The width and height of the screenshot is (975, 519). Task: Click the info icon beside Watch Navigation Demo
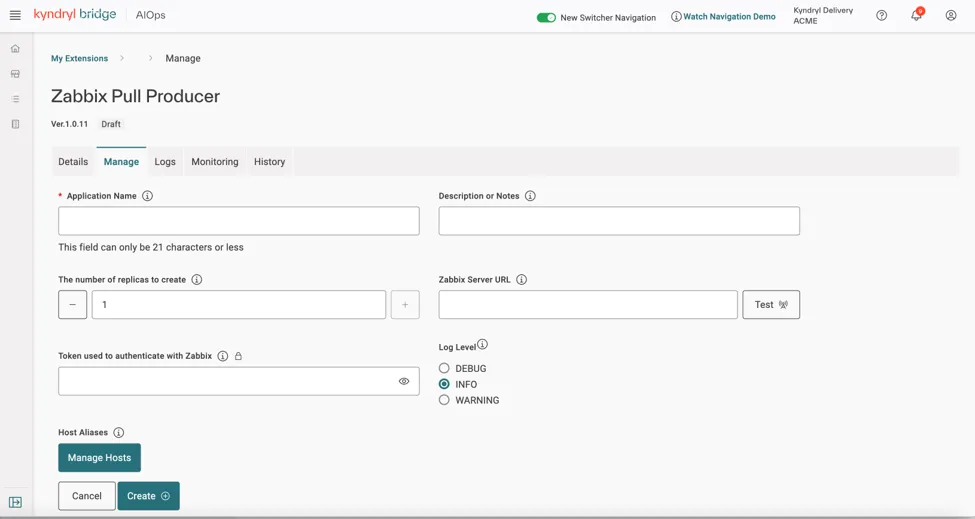click(676, 17)
